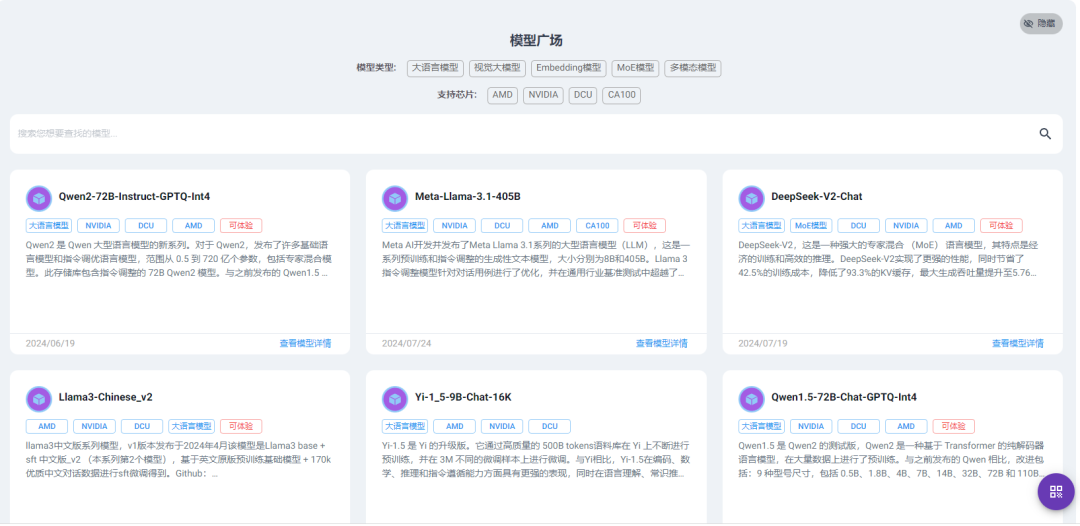Click the Meta-Llama-3.1-405B description paragraph

[535, 259]
